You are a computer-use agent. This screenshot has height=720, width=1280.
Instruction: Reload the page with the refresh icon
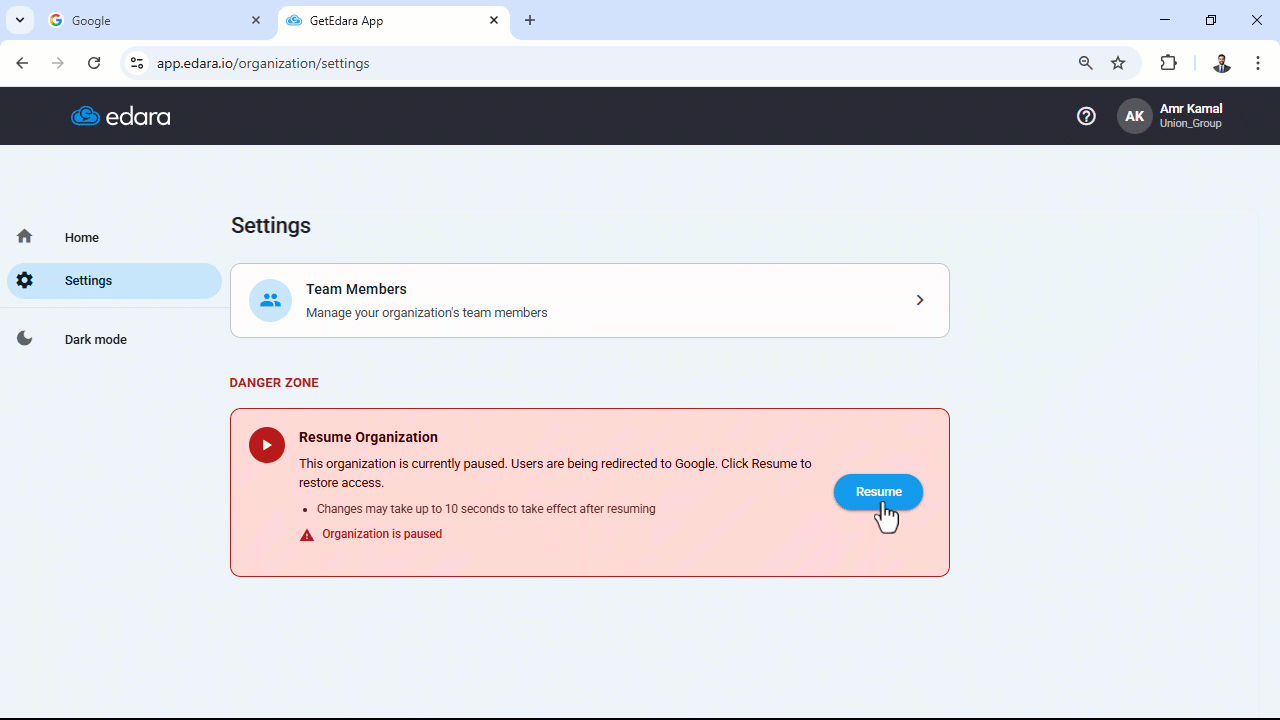click(x=94, y=63)
